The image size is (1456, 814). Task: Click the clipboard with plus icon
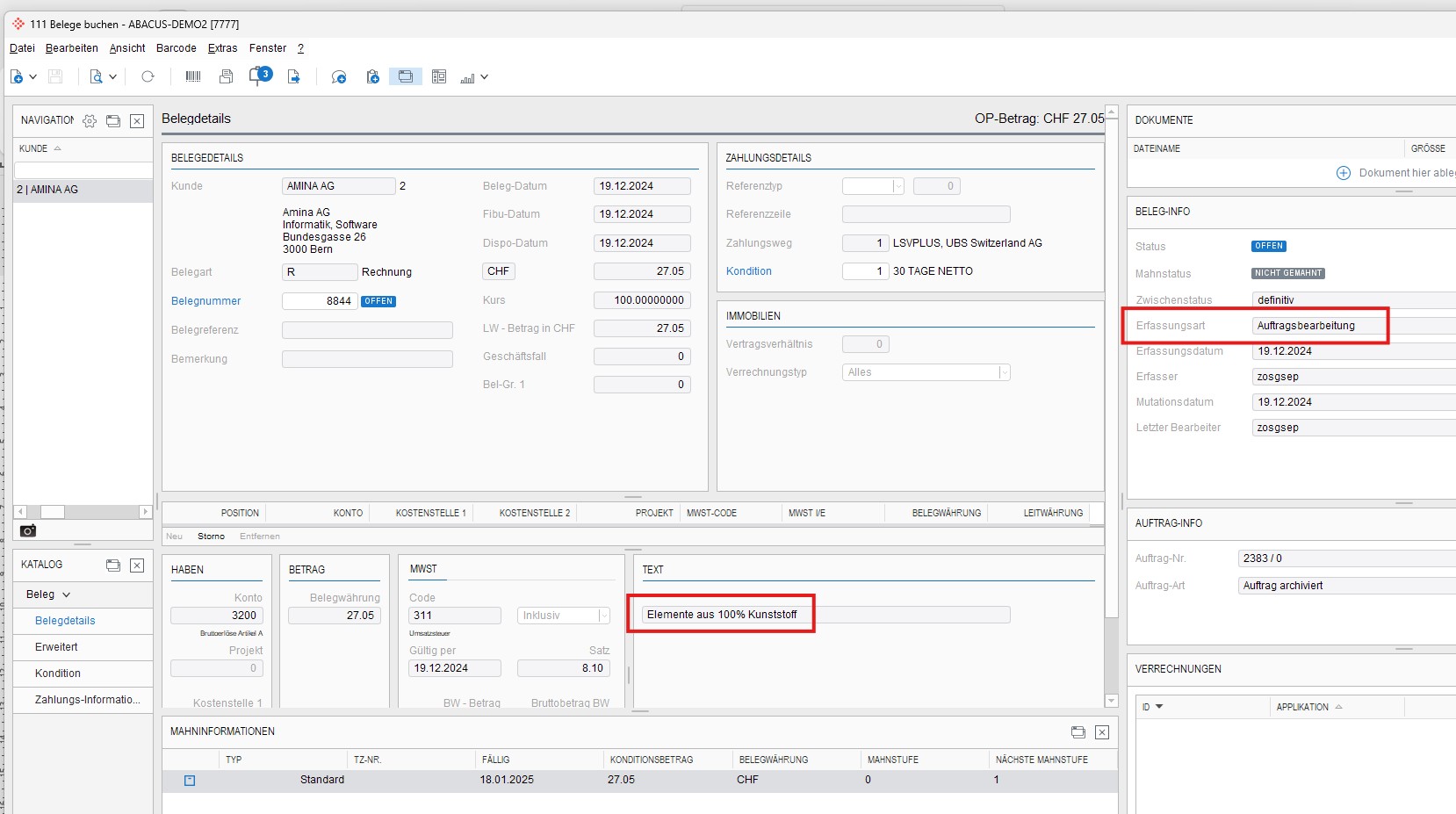[372, 77]
